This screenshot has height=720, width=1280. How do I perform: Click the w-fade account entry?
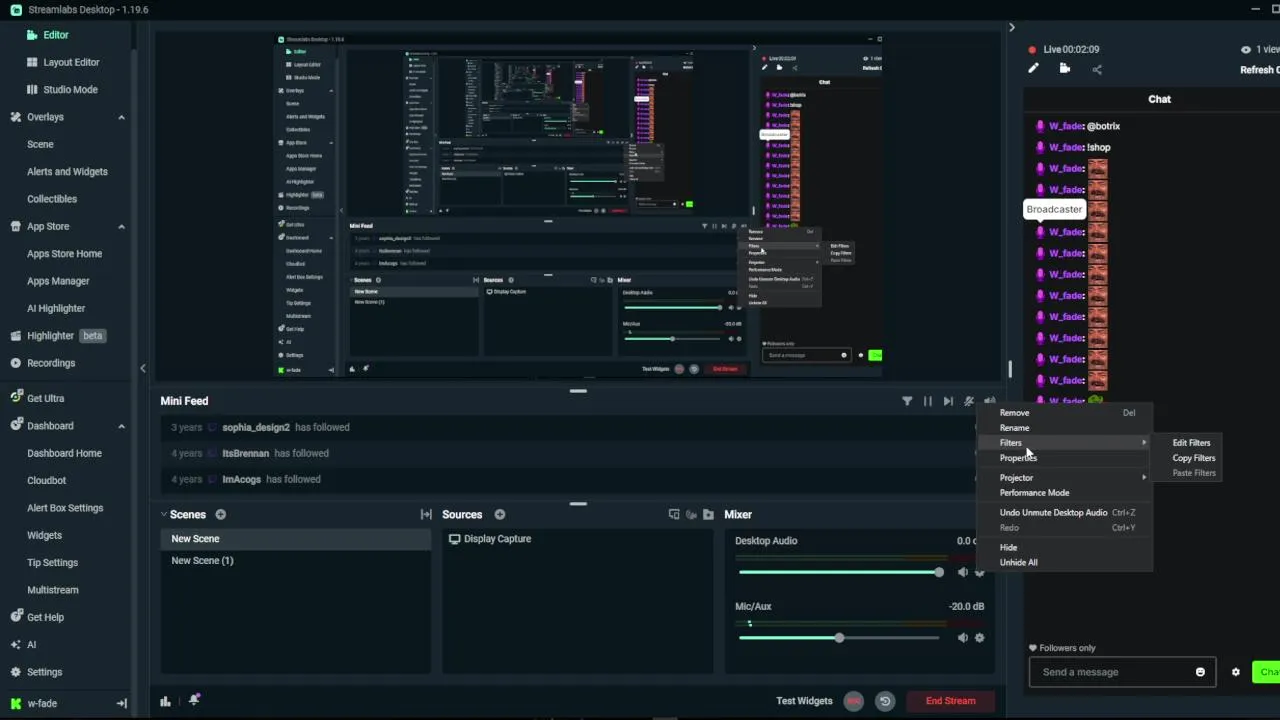(41, 703)
